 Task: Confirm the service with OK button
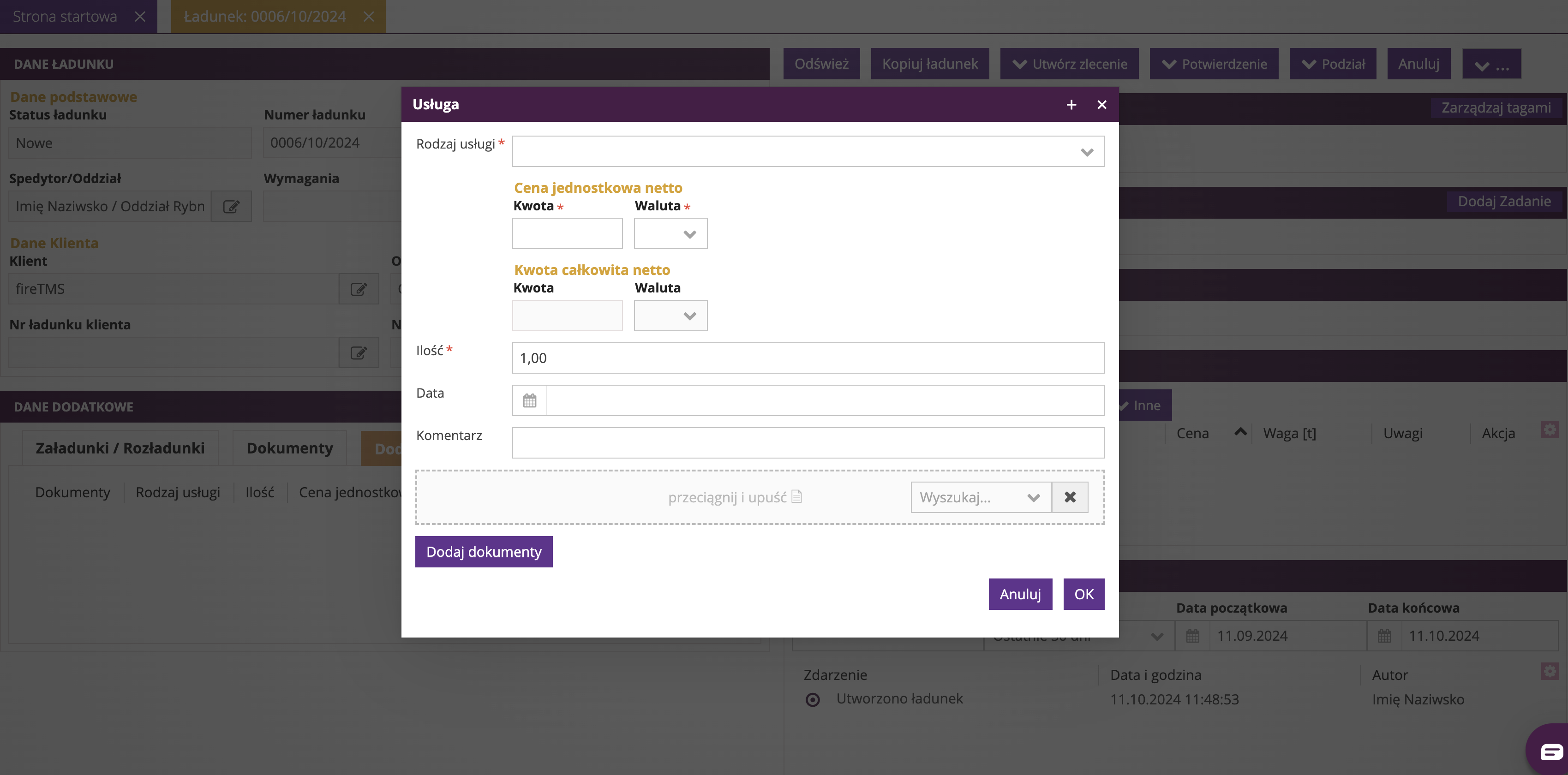click(1083, 594)
